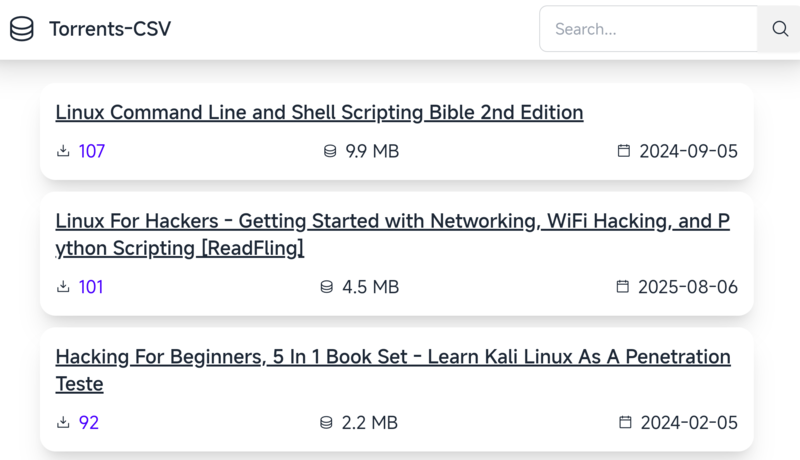The width and height of the screenshot is (800, 460).
Task: Click the 101 seeders magnet link
Action: click(x=91, y=287)
